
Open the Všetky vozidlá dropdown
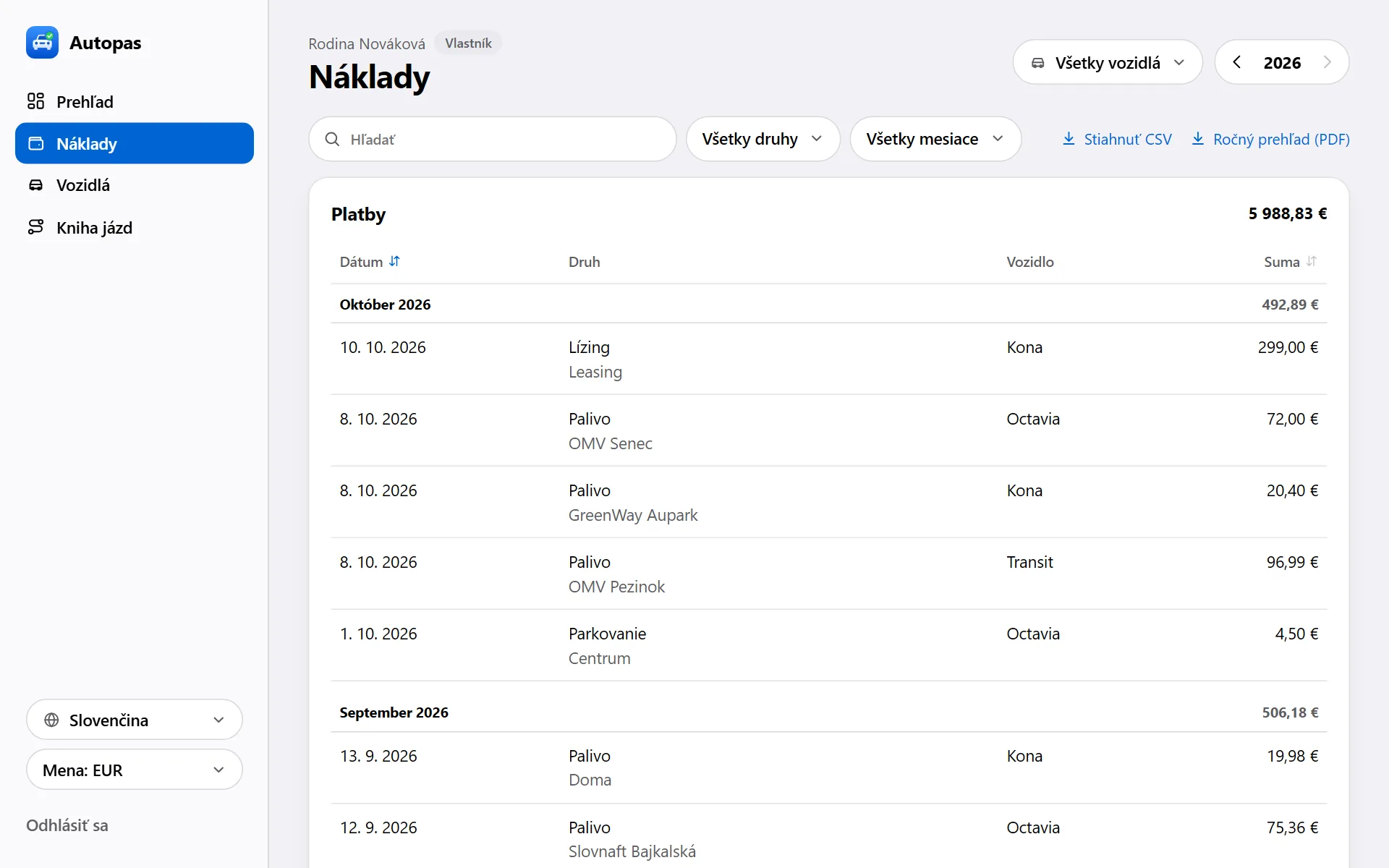click(x=1108, y=62)
